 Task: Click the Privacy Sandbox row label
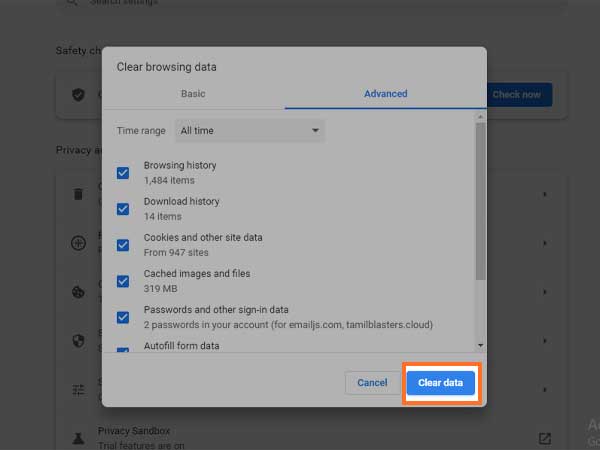tap(134, 431)
